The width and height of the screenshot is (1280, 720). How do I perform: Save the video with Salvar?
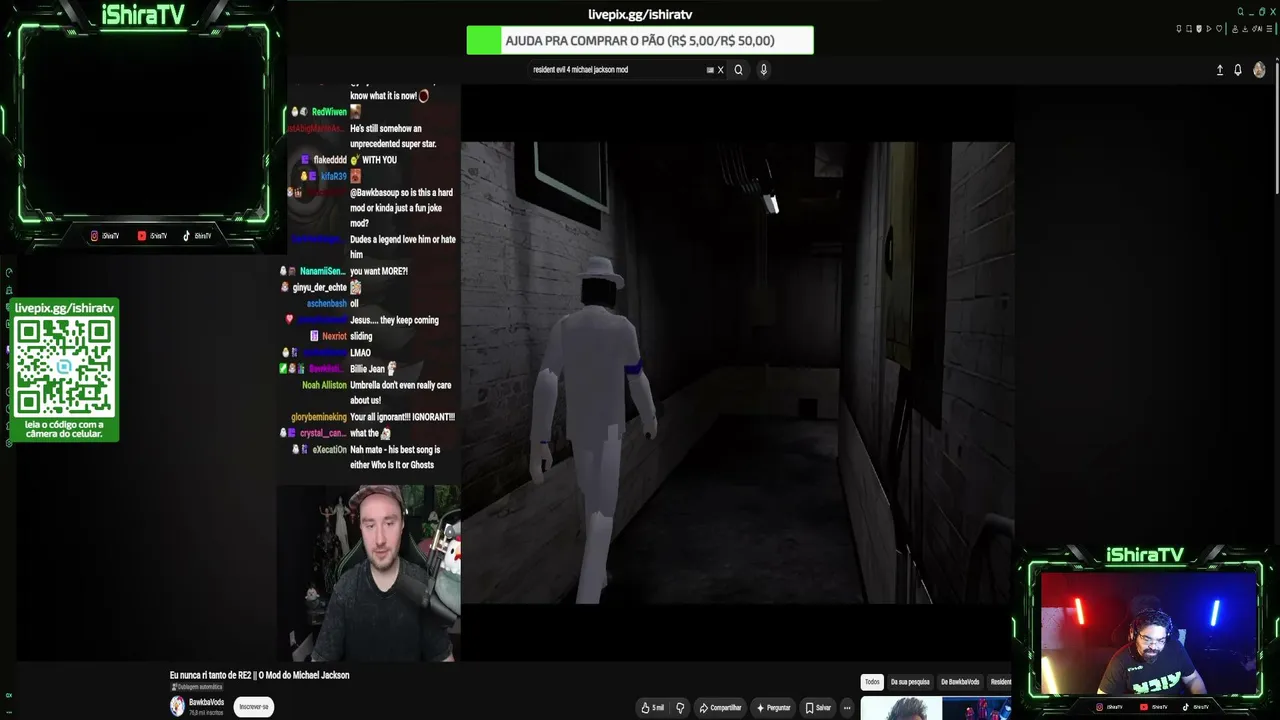pyautogui.click(x=818, y=708)
